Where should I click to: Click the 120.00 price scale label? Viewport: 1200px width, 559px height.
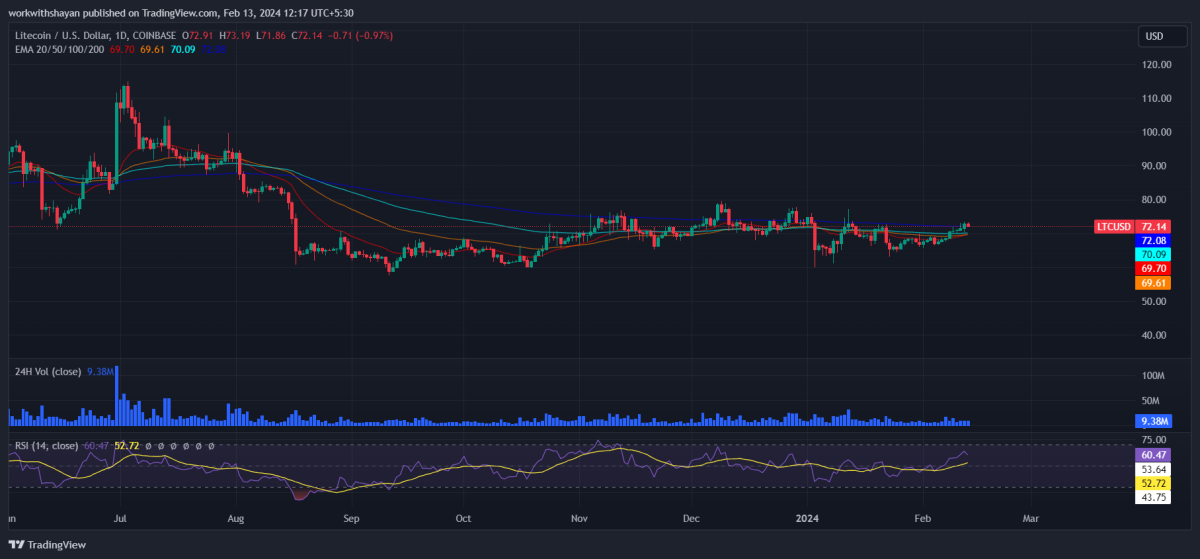tap(1156, 64)
